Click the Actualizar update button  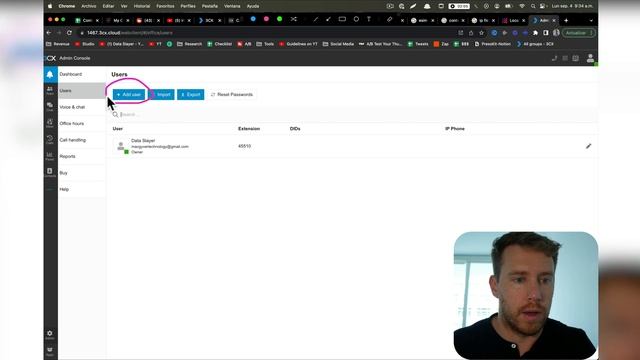[579, 33]
